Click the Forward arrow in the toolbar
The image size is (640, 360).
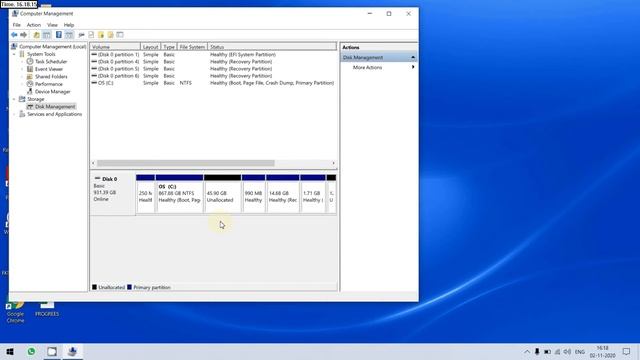(x=24, y=35)
